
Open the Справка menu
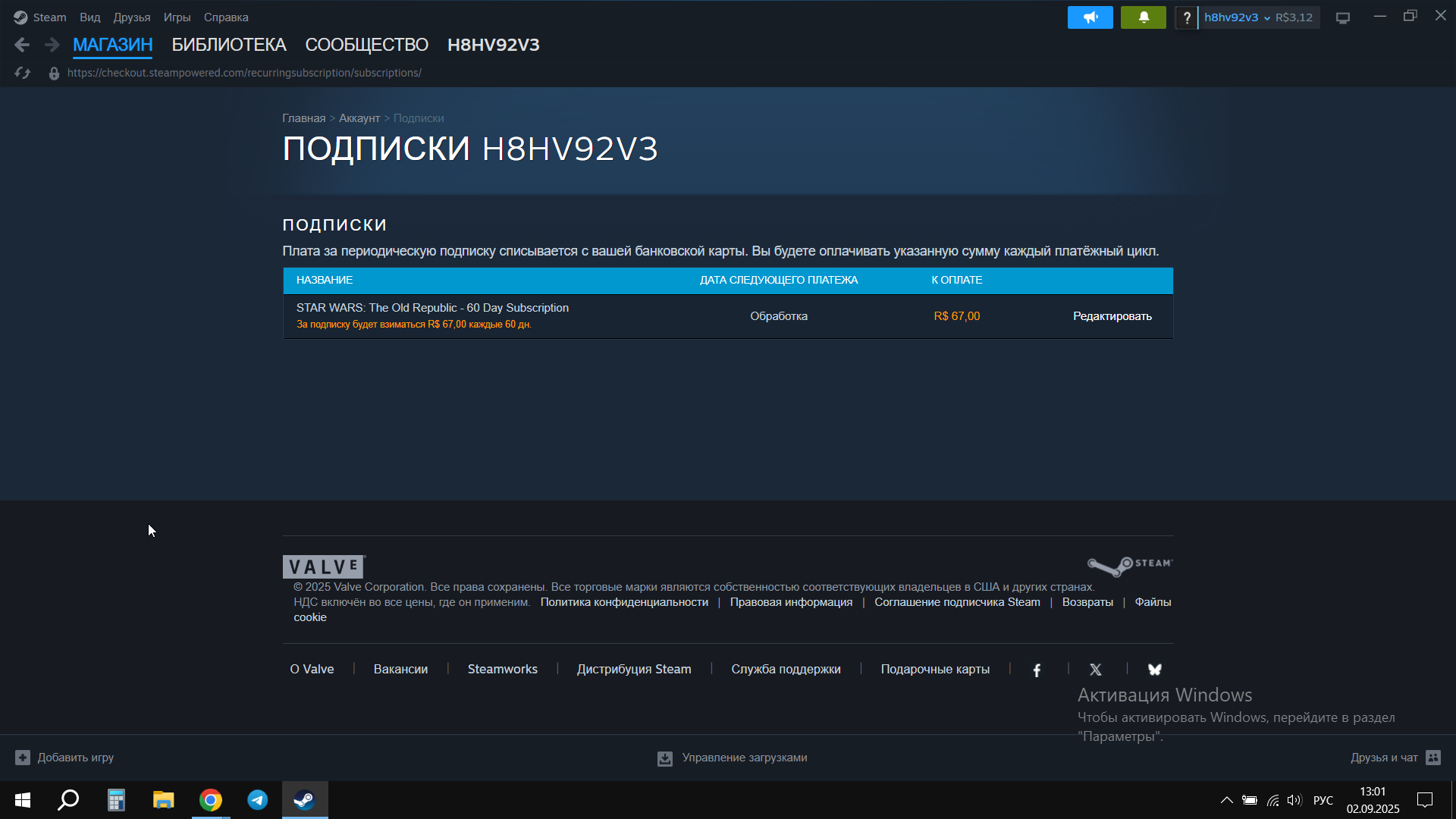pyautogui.click(x=226, y=17)
